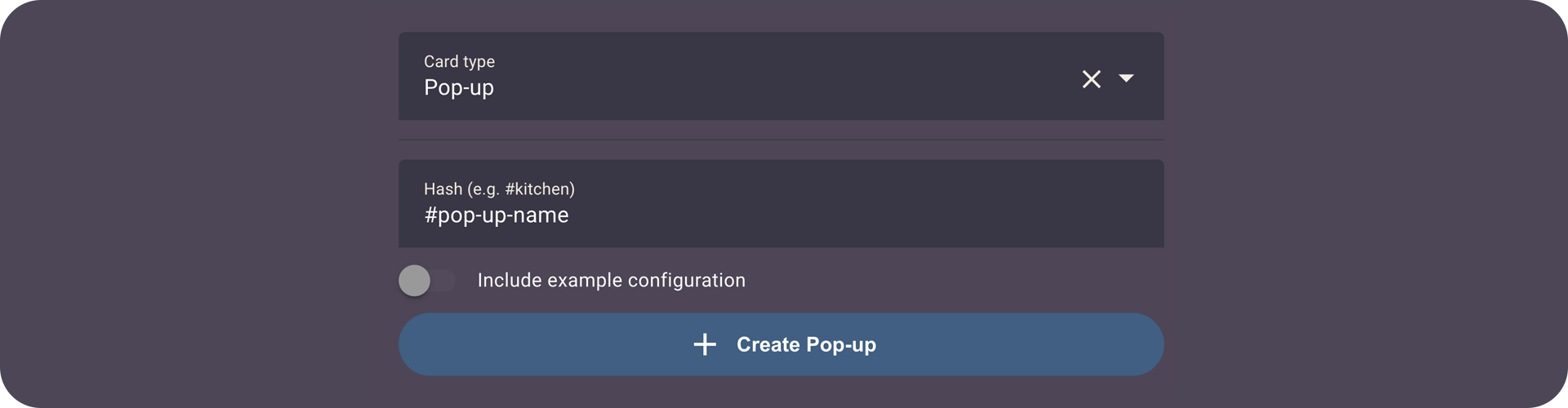The width and height of the screenshot is (1568, 408).
Task: Click the Create Pop-up text label
Action: 806,344
